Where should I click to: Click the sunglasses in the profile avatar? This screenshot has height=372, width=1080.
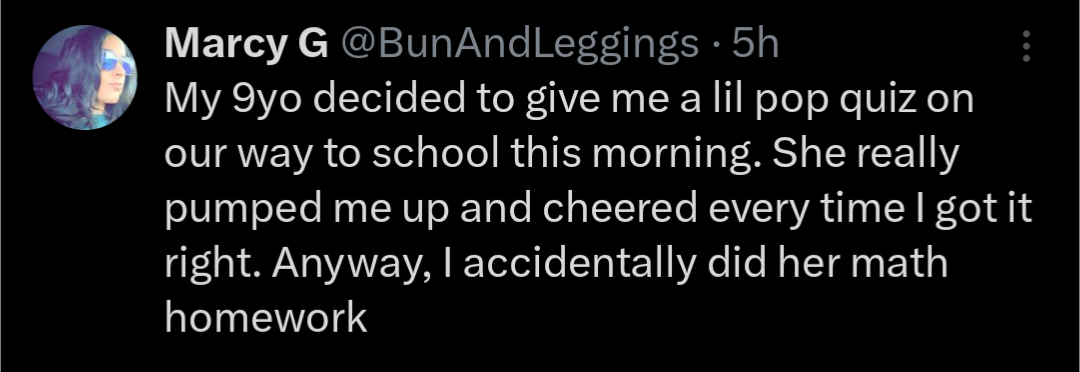[116, 63]
